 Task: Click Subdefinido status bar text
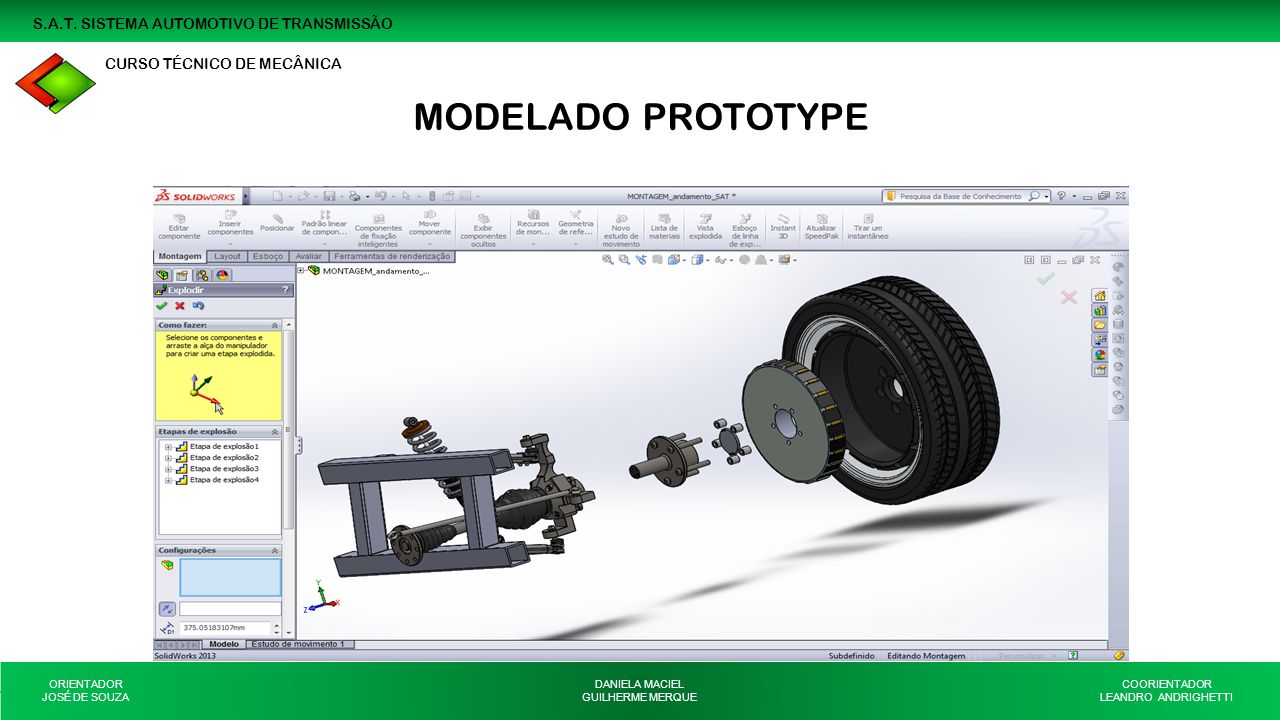[849, 656]
